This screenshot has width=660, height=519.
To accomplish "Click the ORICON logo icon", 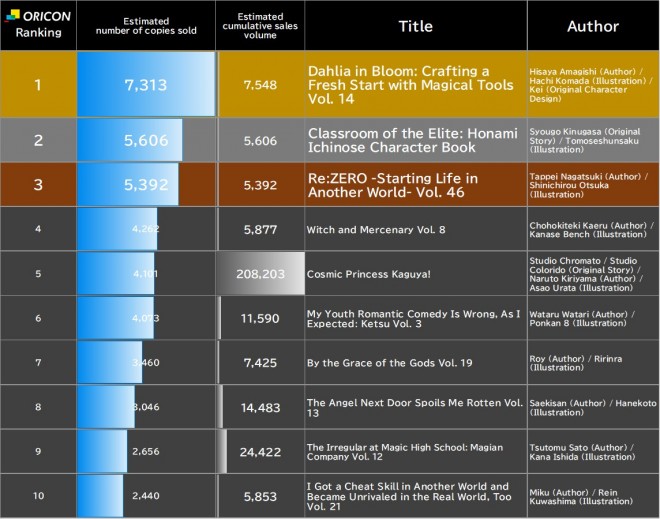I will (13, 15).
